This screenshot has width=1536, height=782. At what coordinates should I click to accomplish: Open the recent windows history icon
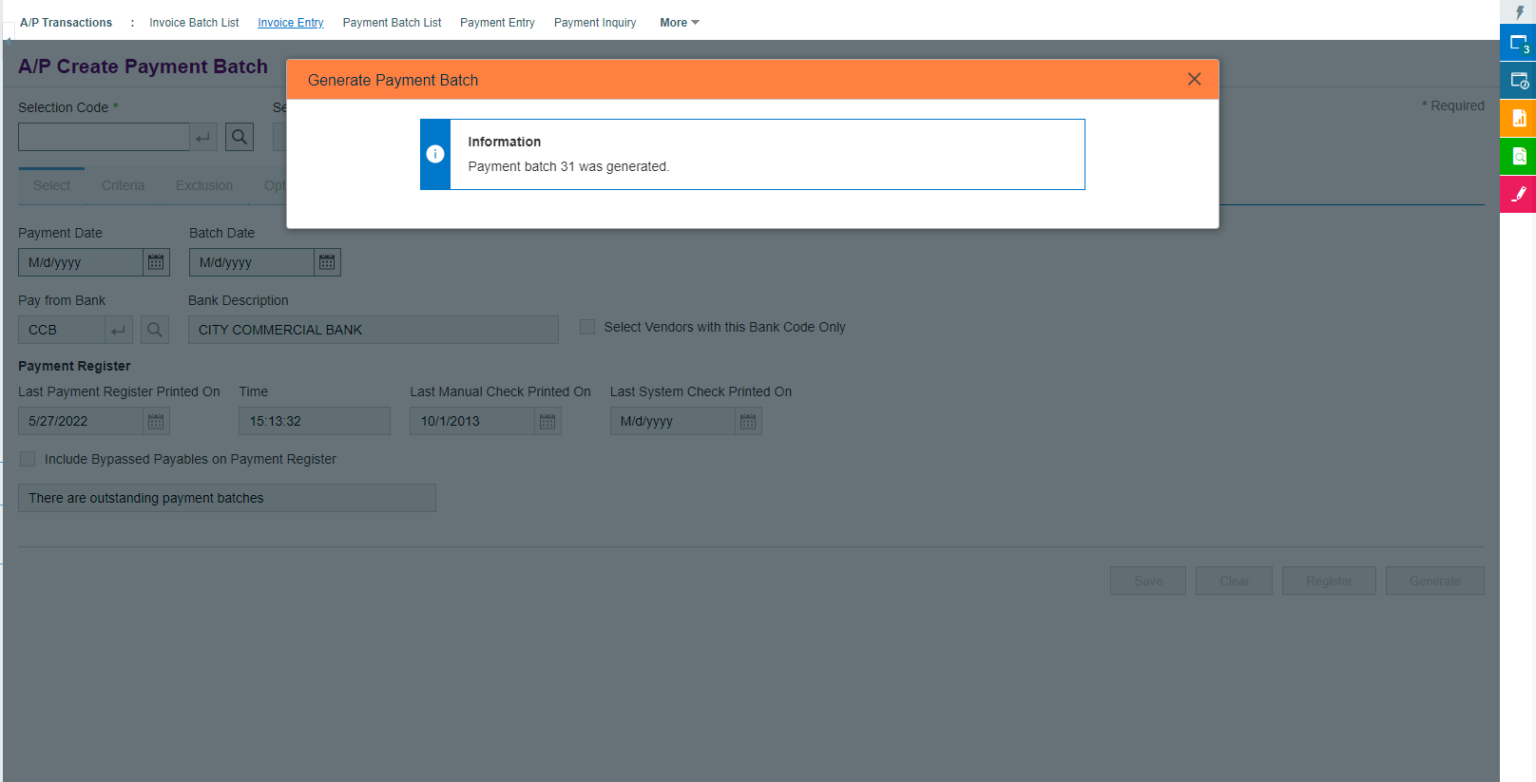1519,81
